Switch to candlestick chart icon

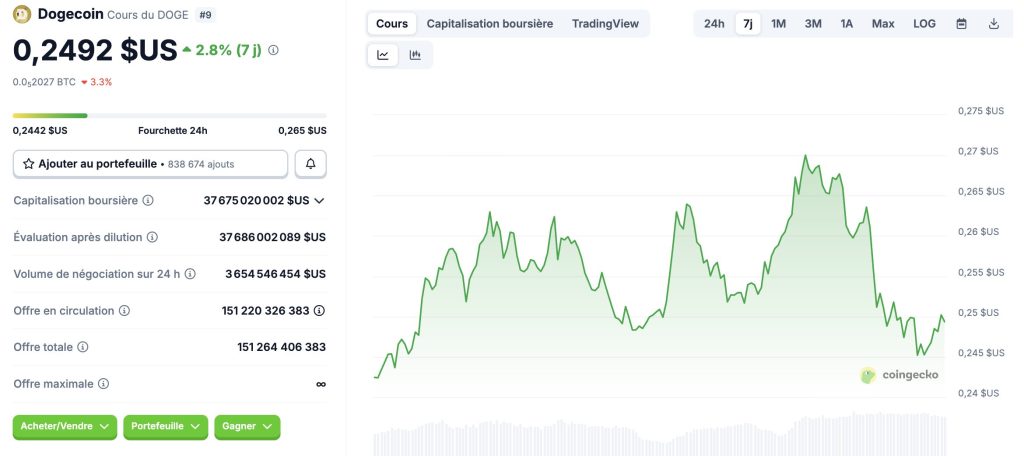pyautogui.click(x=415, y=55)
